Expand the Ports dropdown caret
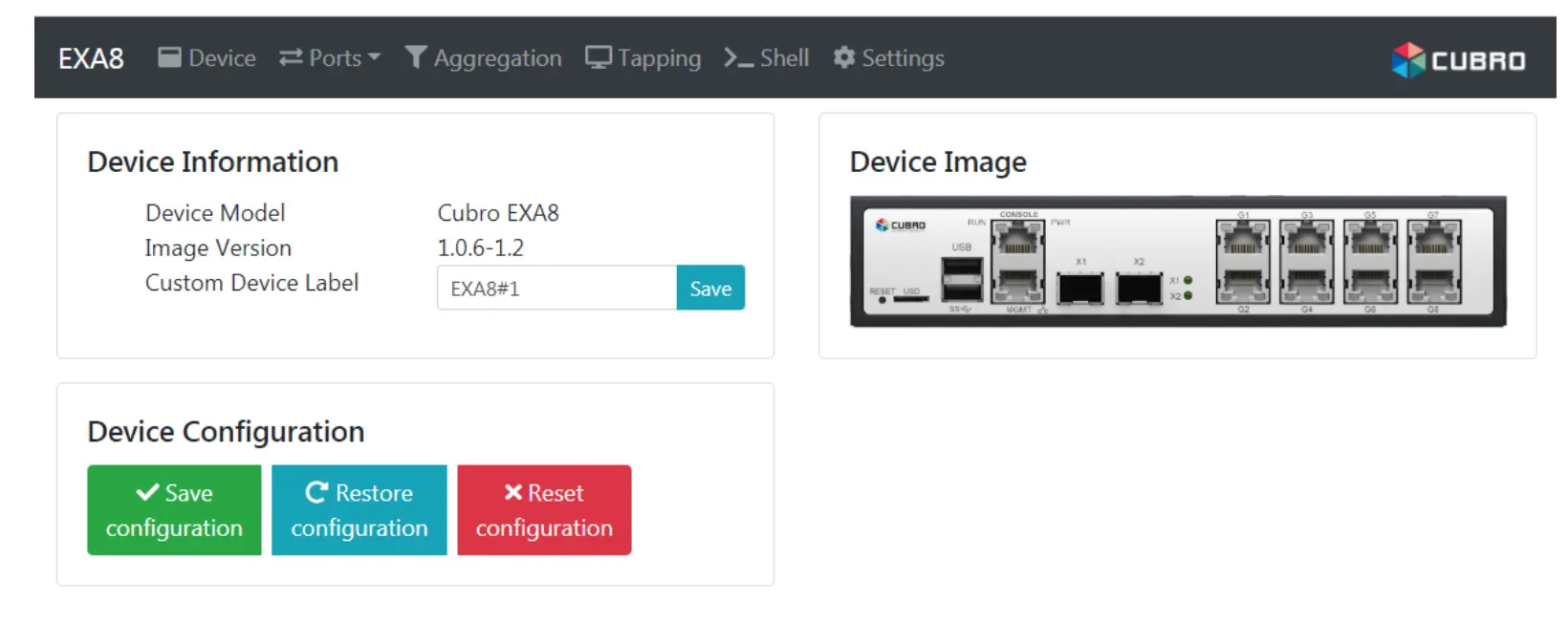Screen dimensions: 1568x623 (x=374, y=57)
